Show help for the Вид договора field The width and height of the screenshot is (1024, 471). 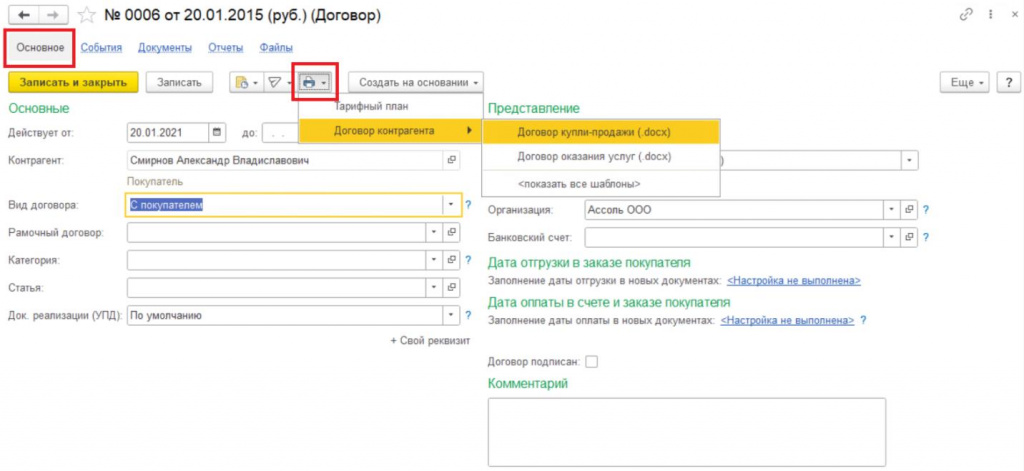click(468, 204)
